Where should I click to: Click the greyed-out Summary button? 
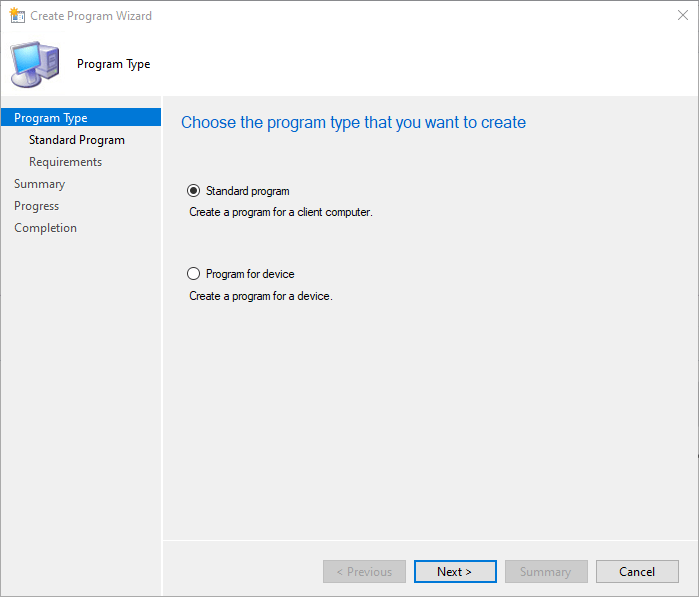(x=546, y=572)
